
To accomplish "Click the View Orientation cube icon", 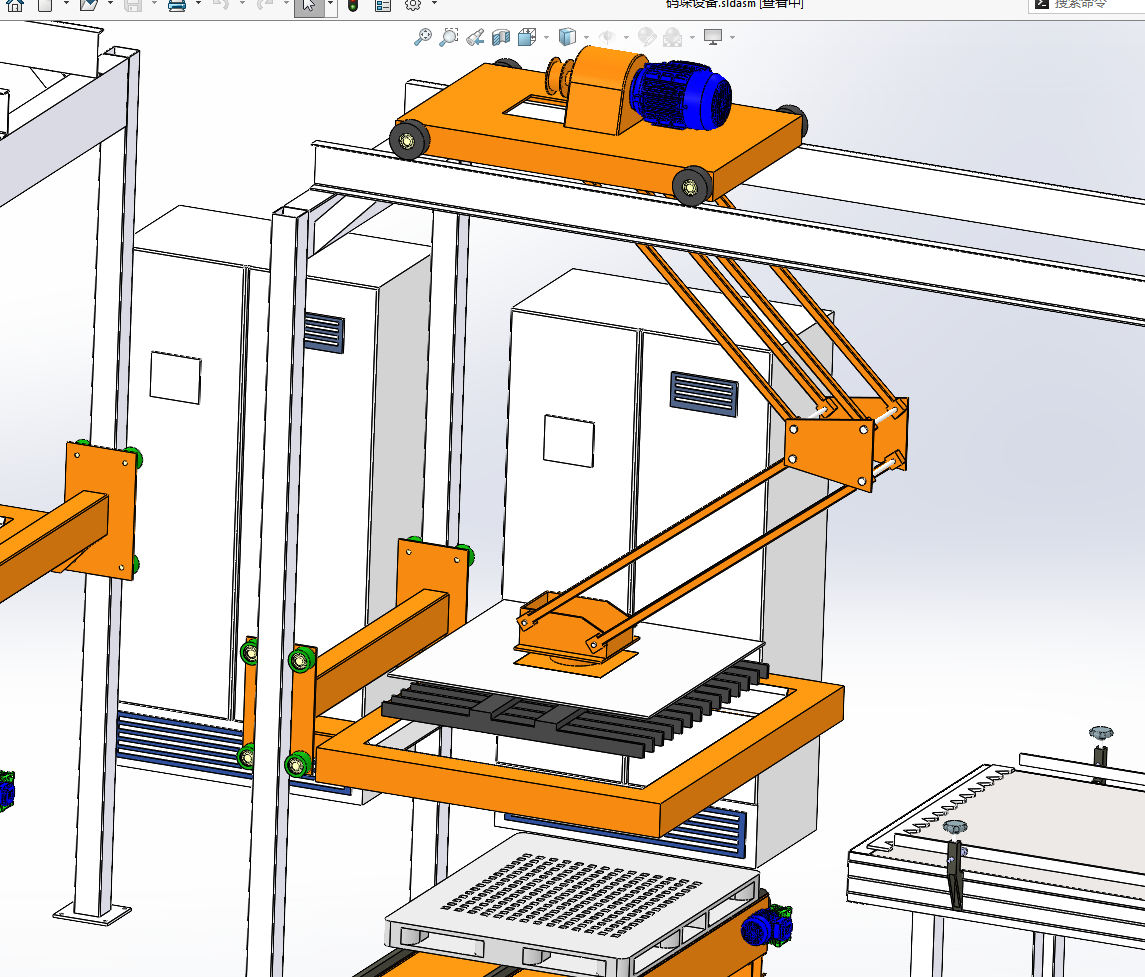I will [526, 37].
